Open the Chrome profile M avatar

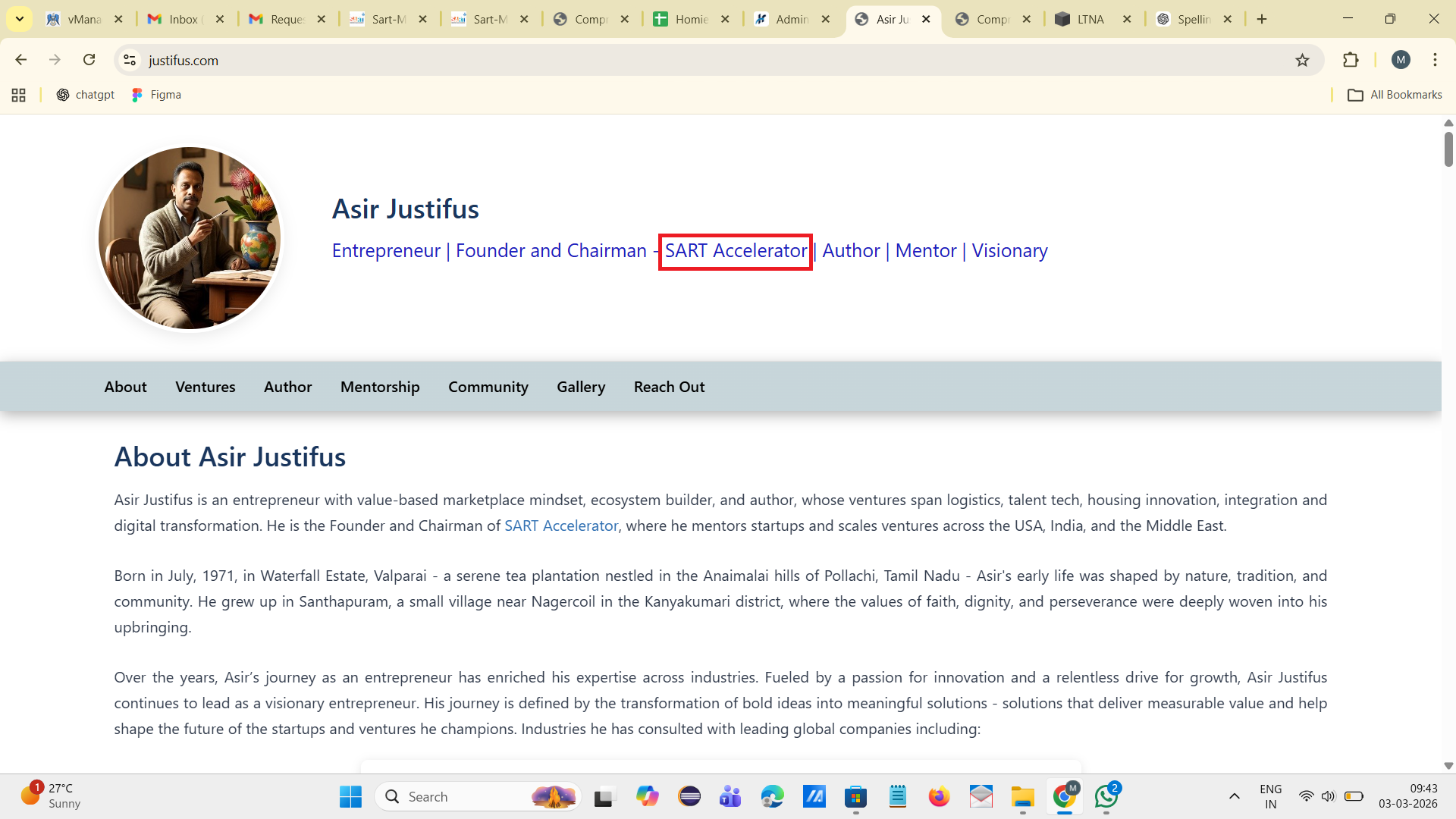coord(1401,60)
